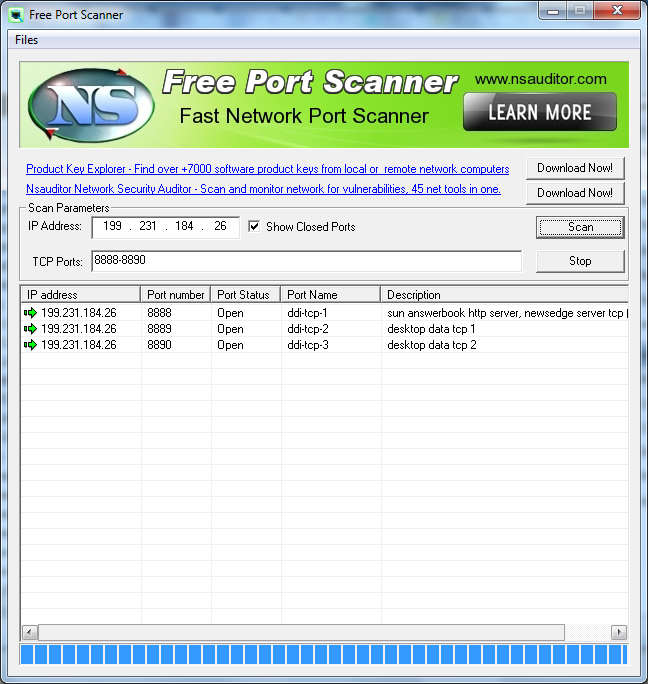Select the 199.231.184.26 cell in the 8888 row

[x=79, y=313]
